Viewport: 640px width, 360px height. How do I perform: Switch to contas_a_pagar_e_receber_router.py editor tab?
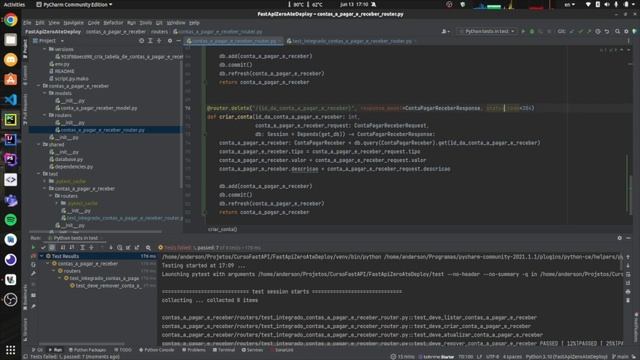233,41
